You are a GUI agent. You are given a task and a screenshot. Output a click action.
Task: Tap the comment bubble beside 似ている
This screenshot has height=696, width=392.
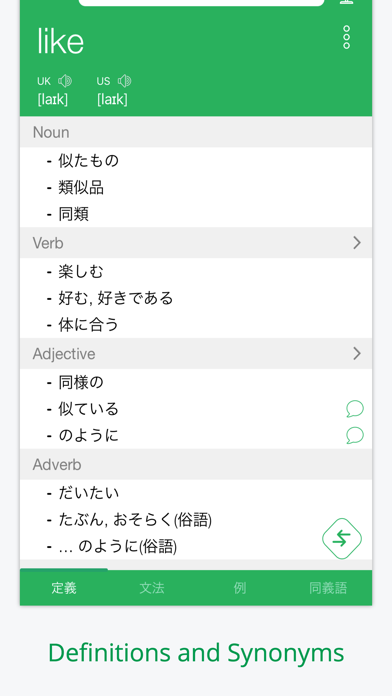coord(355,409)
